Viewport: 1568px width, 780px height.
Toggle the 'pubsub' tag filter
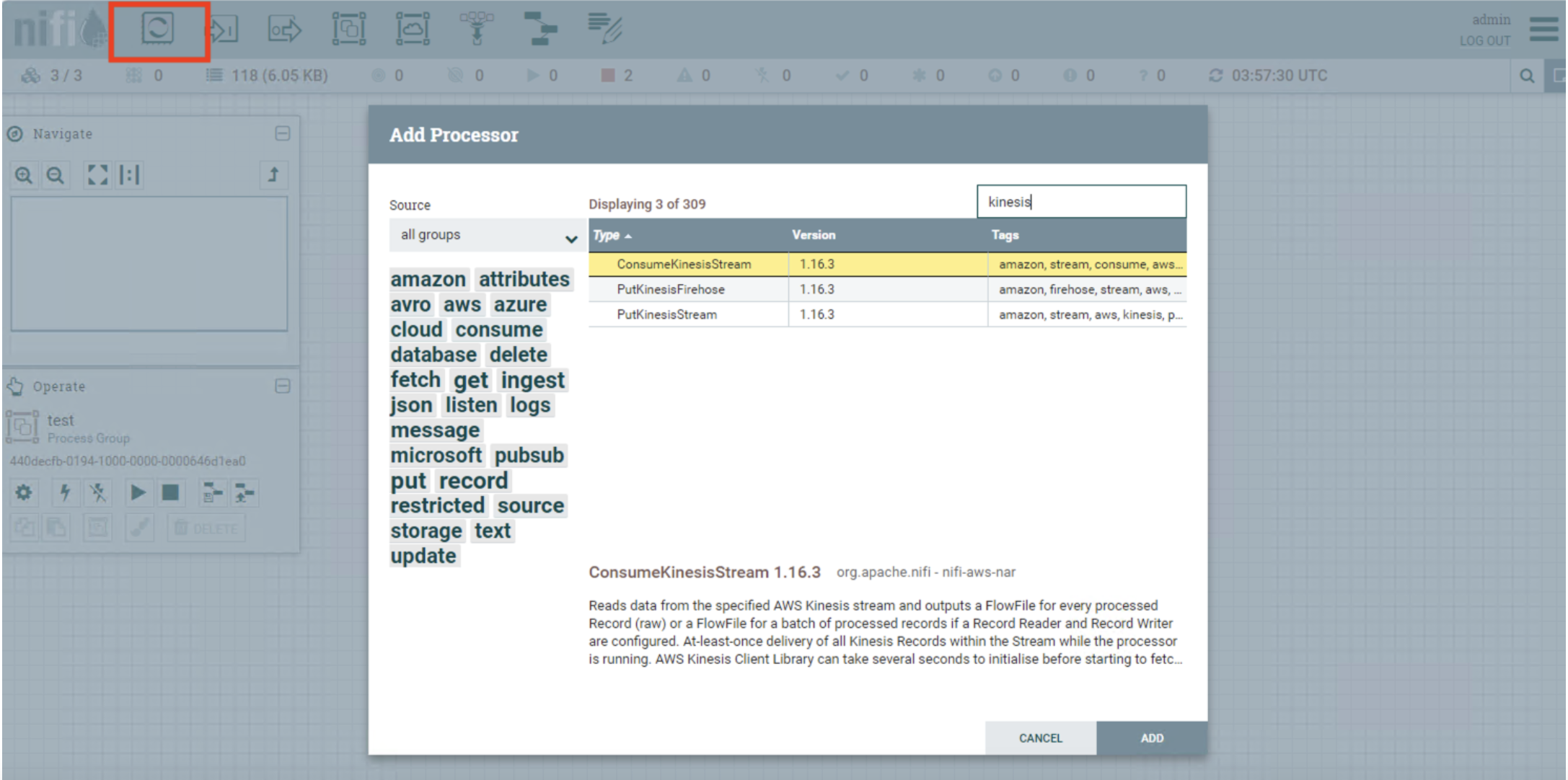pyautogui.click(x=529, y=456)
